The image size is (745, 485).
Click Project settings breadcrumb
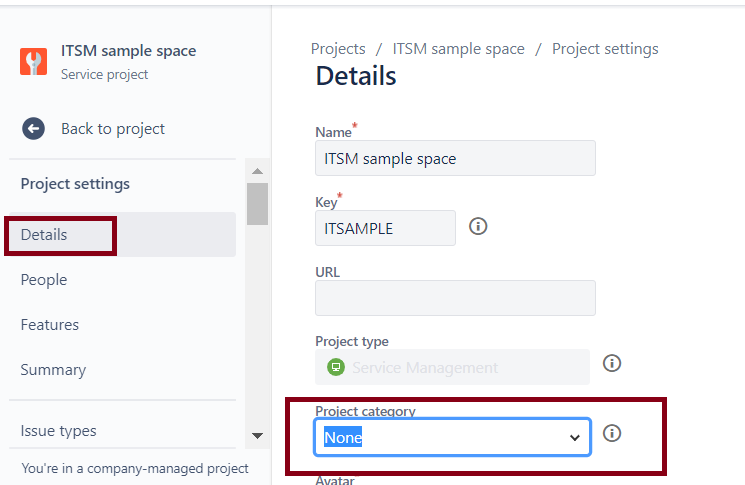tap(605, 49)
